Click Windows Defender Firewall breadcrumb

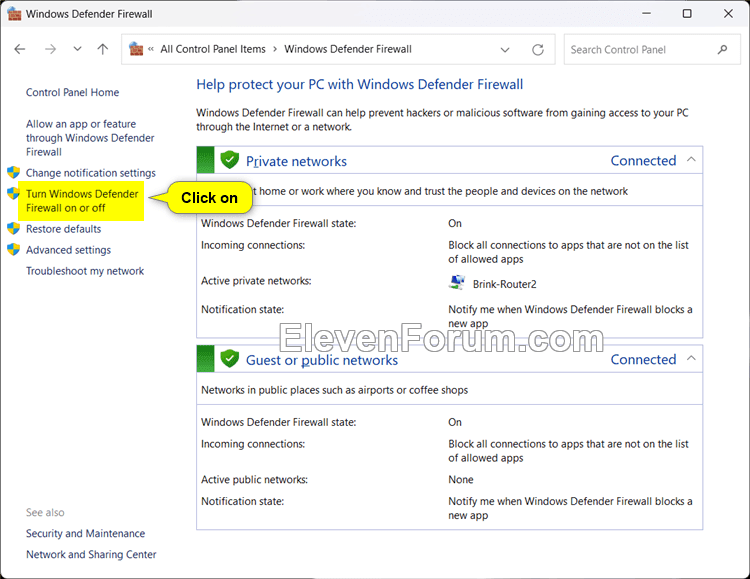pyautogui.click(x=348, y=49)
